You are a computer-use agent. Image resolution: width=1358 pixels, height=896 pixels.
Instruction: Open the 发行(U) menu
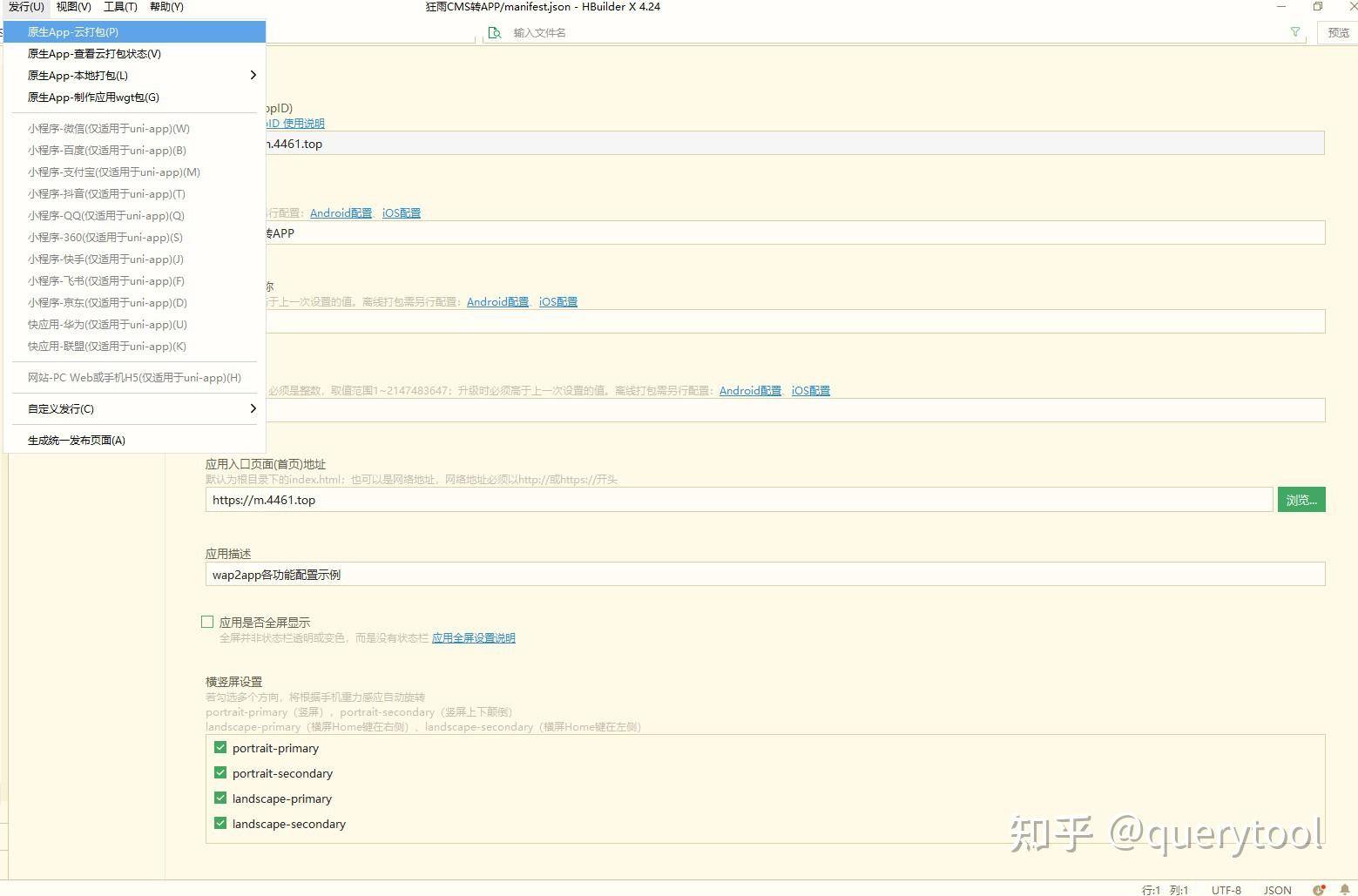coord(26,7)
